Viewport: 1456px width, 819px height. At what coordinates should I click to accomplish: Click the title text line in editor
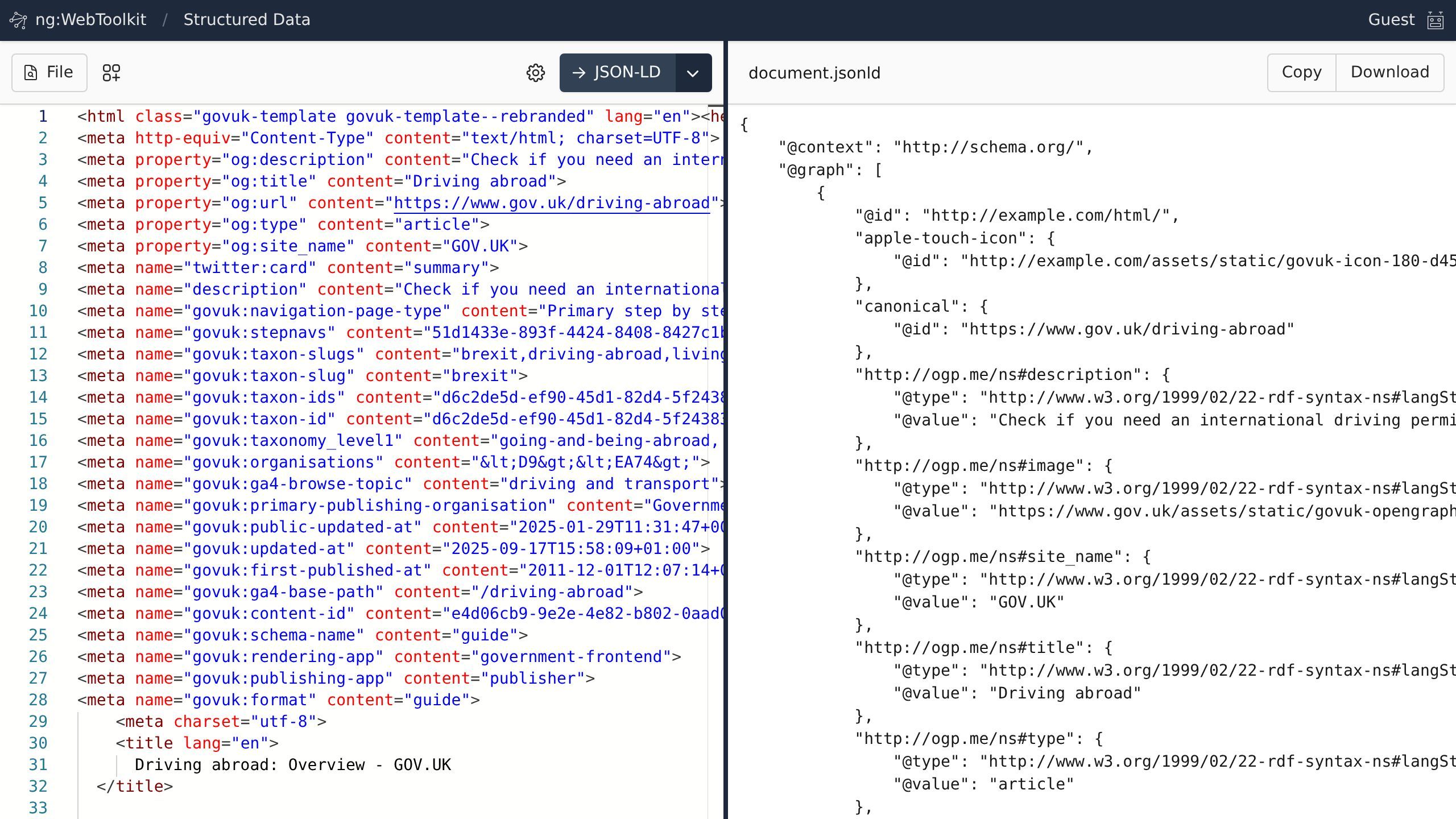coord(292,765)
